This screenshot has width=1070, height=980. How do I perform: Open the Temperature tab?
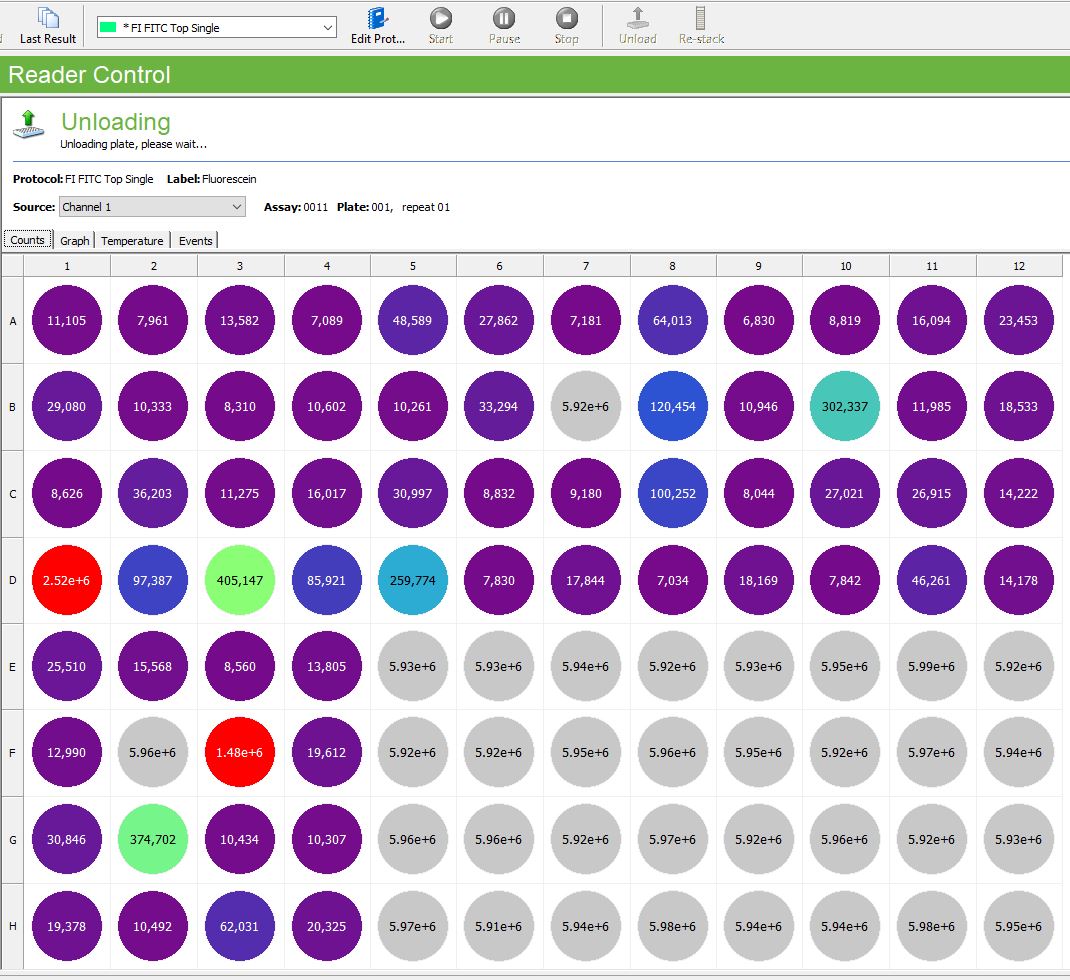tap(132, 241)
